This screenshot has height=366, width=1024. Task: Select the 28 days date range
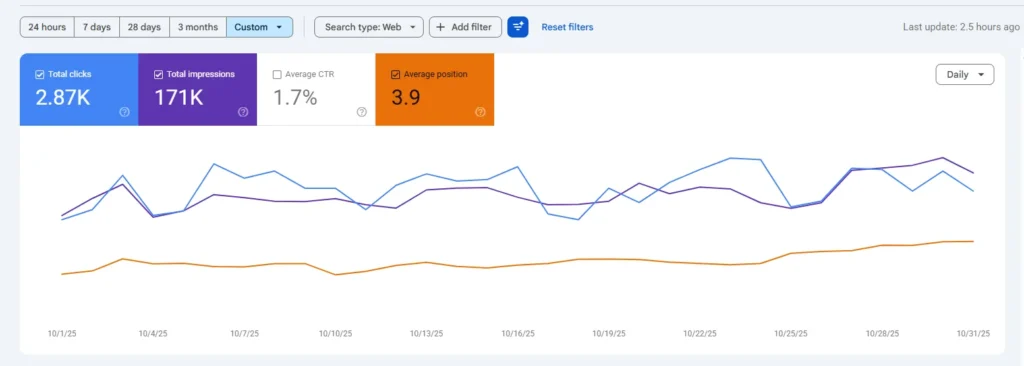tap(144, 27)
